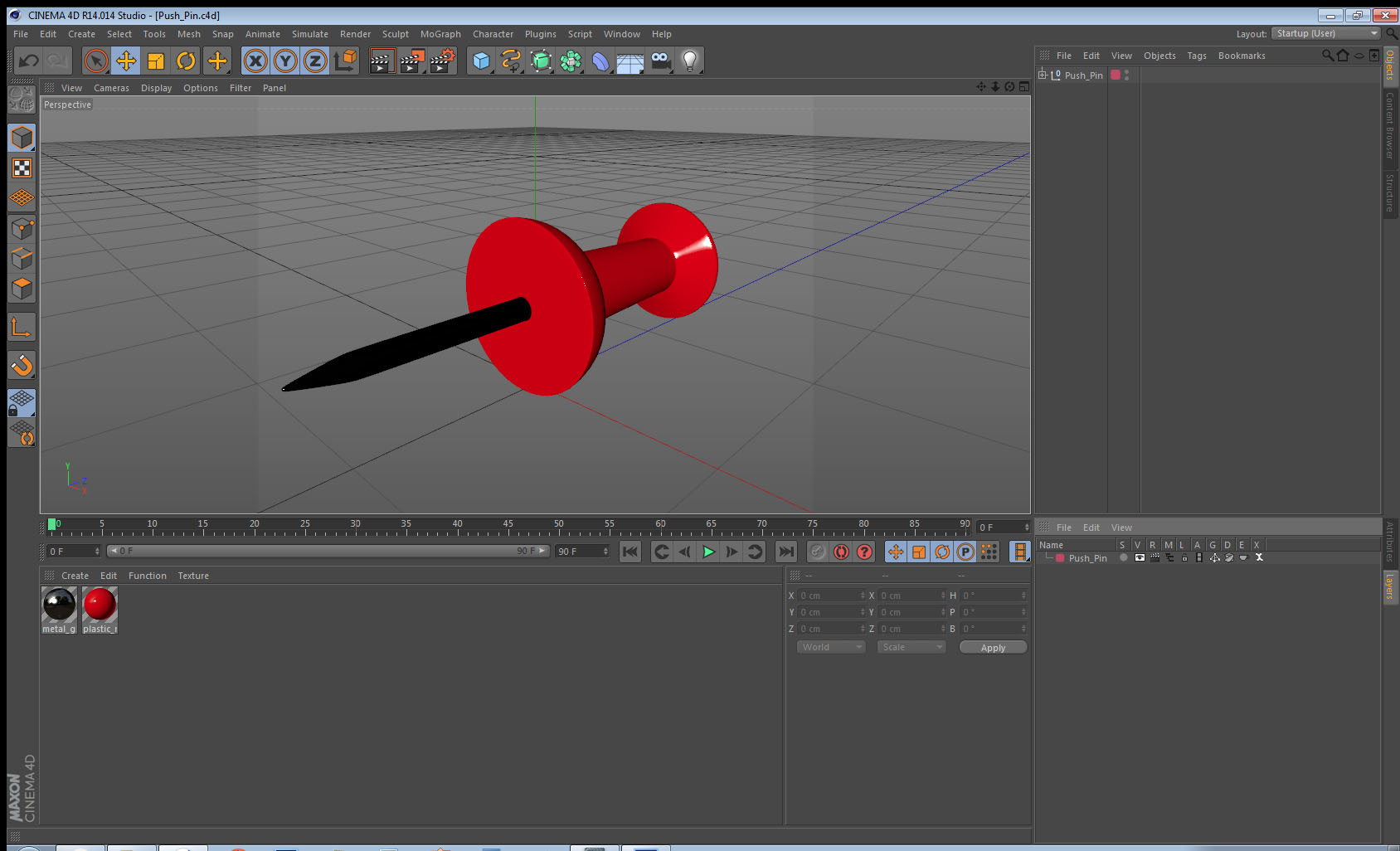
Task: Toggle the X axis lock in the toolbar
Action: tap(255, 61)
